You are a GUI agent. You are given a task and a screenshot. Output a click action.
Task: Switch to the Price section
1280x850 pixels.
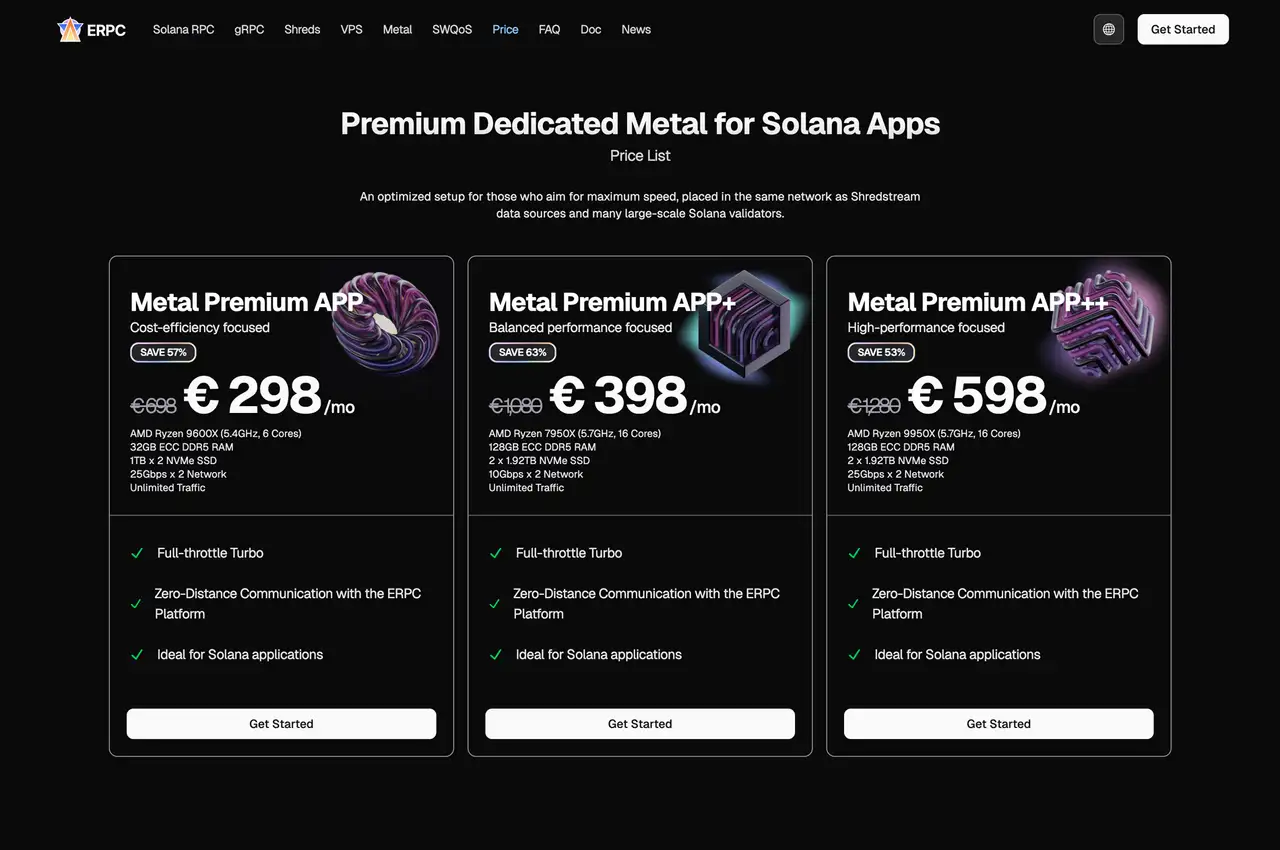[505, 29]
